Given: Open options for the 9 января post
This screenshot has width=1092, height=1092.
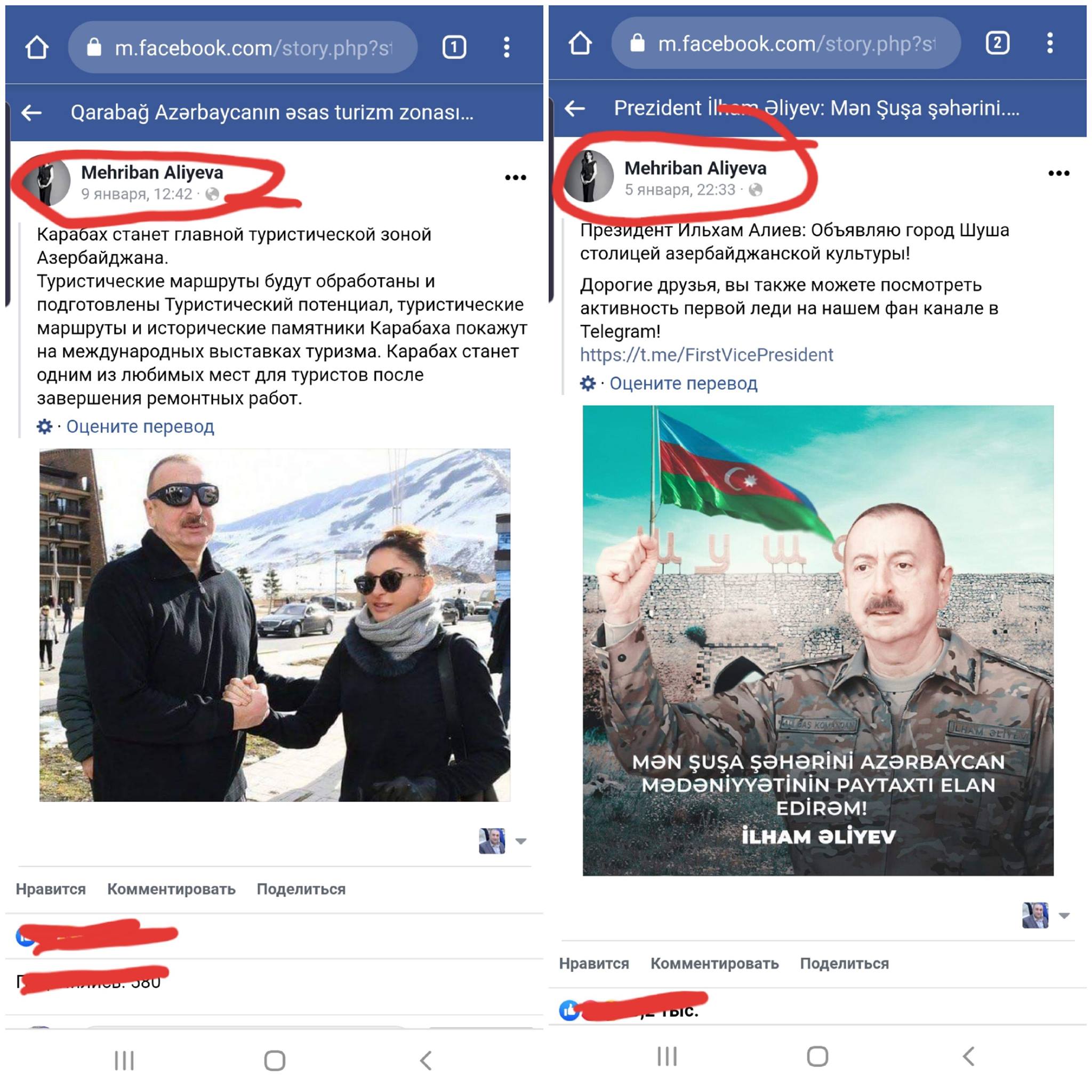Looking at the screenshot, I should click(x=516, y=178).
